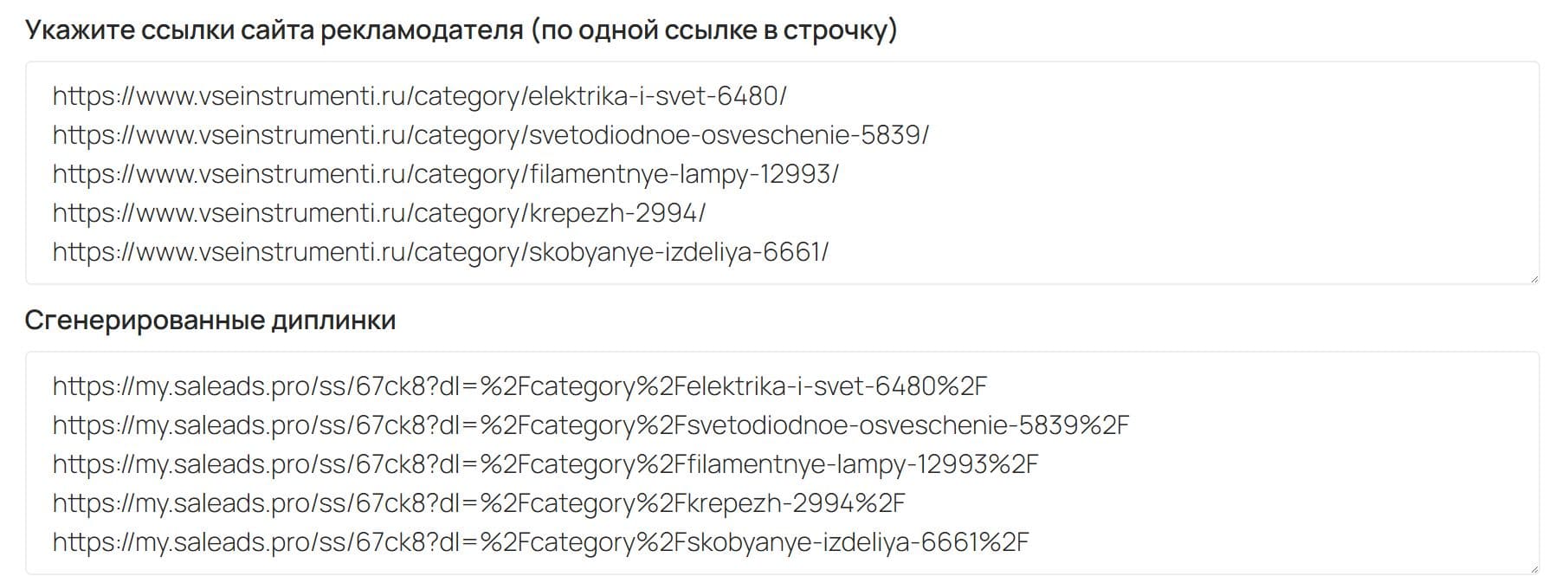The image size is (1568, 583).
Task: Click the filamentnye-lampy-12993 advertiser URL line
Action: [445, 174]
